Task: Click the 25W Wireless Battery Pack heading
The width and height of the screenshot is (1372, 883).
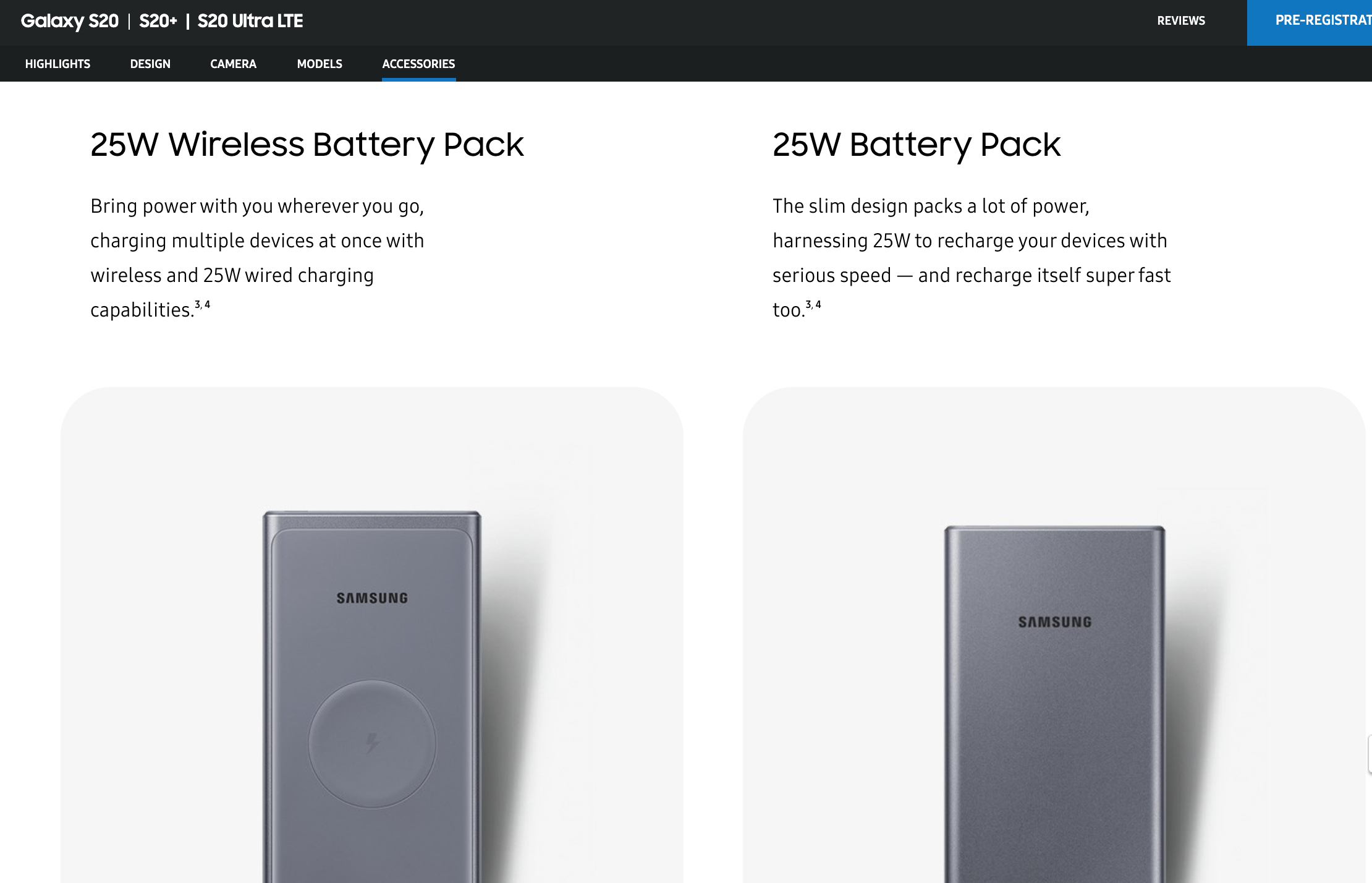Action: pos(307,145)
